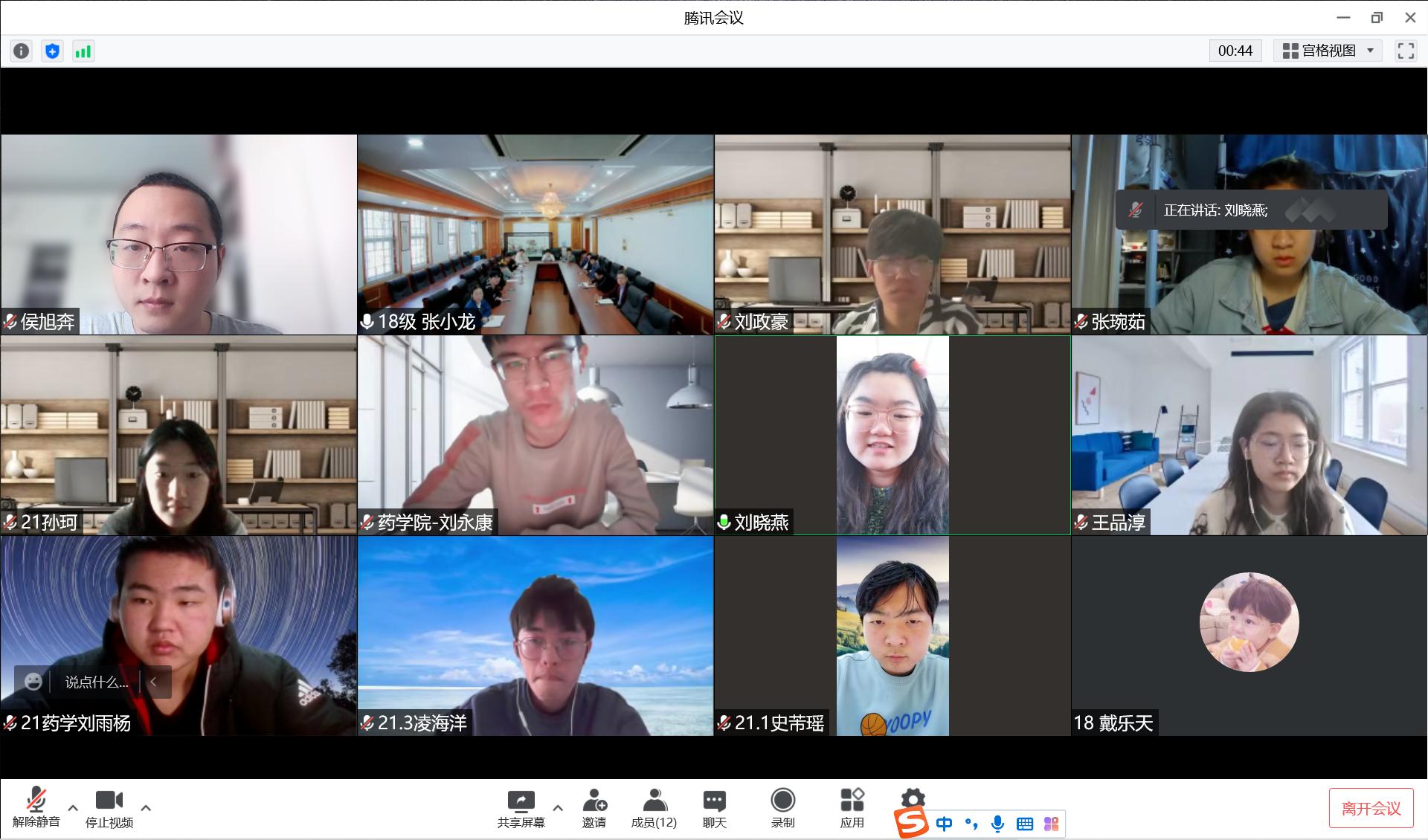The width and height of the screenshot is (1428, 840).
Task: Expand the audio options arrow
Action: (73, 807)
